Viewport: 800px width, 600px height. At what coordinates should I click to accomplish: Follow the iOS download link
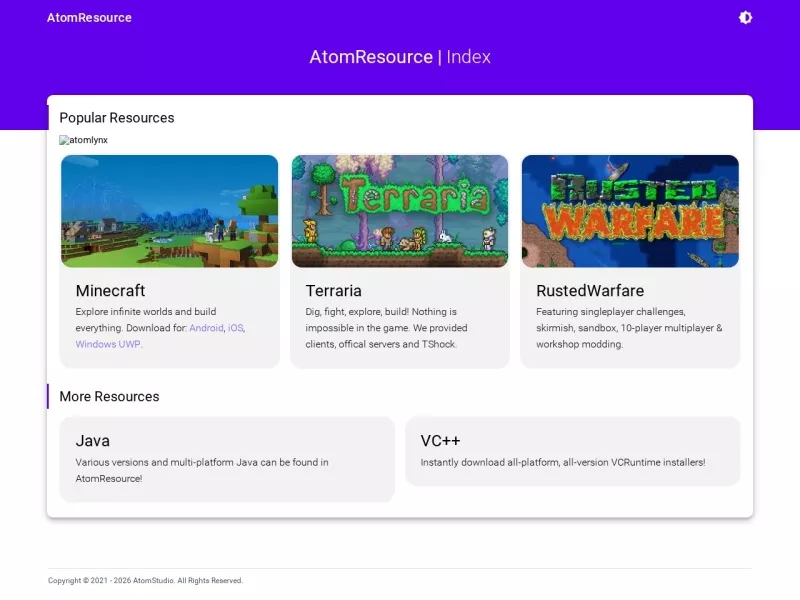[235, 328]
